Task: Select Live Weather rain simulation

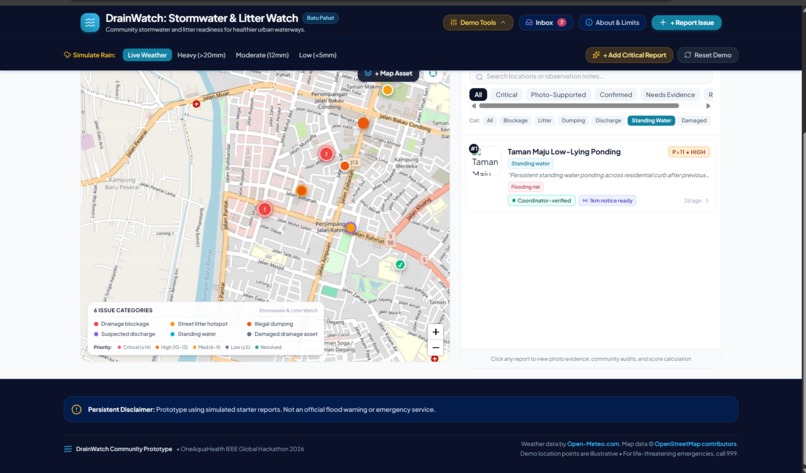Action: click(x=147, y=55)
